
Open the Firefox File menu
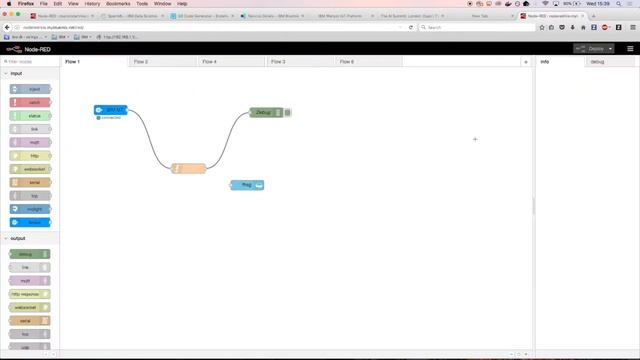[x=44, y=4]
